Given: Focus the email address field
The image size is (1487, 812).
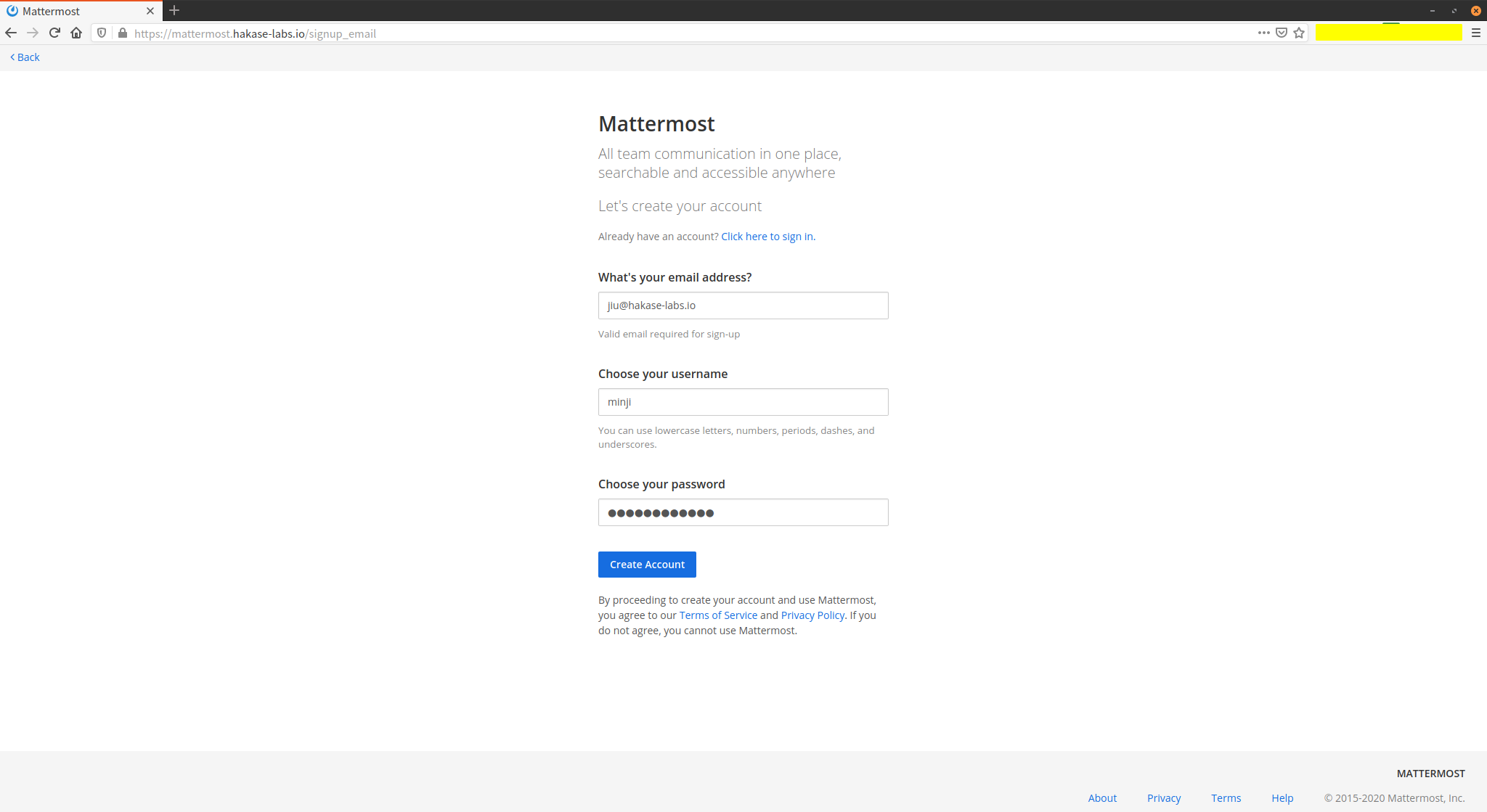Looking at the screenshot, I should click(x=743, y=305).
